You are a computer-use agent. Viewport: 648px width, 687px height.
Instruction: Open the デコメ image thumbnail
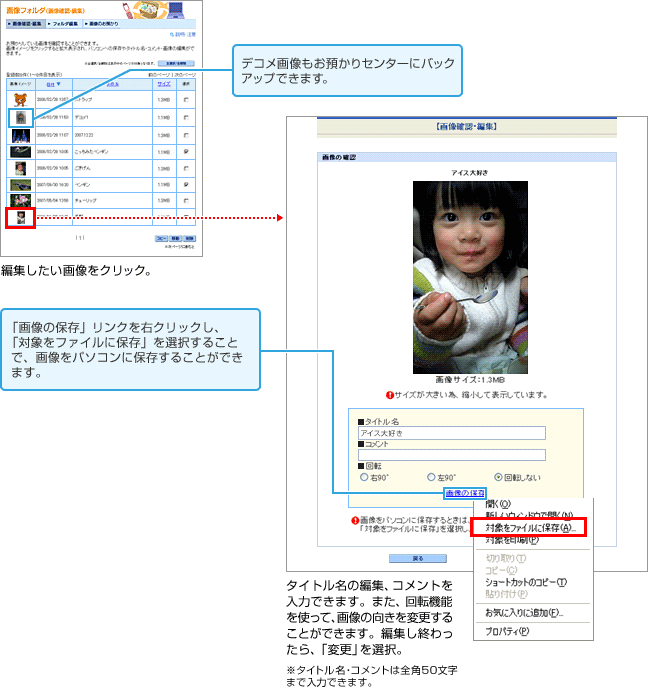click(21, 117)
